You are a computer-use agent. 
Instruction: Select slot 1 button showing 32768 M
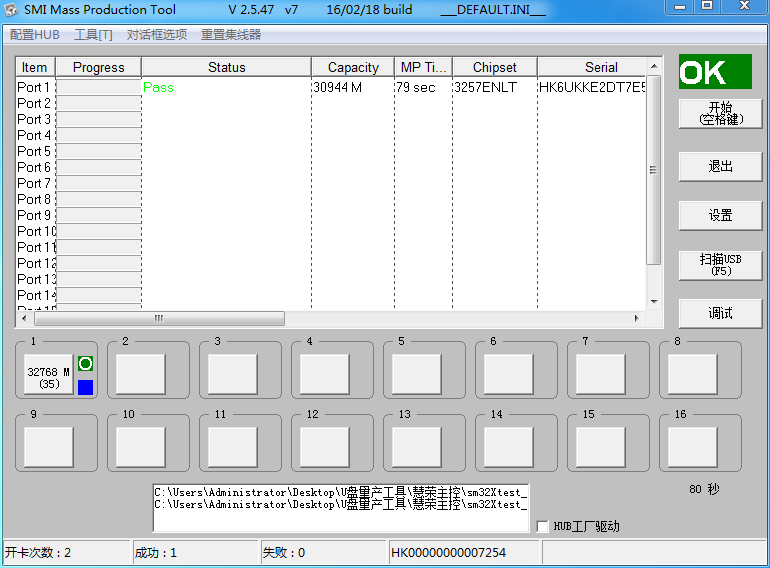(x=49, y=375)
